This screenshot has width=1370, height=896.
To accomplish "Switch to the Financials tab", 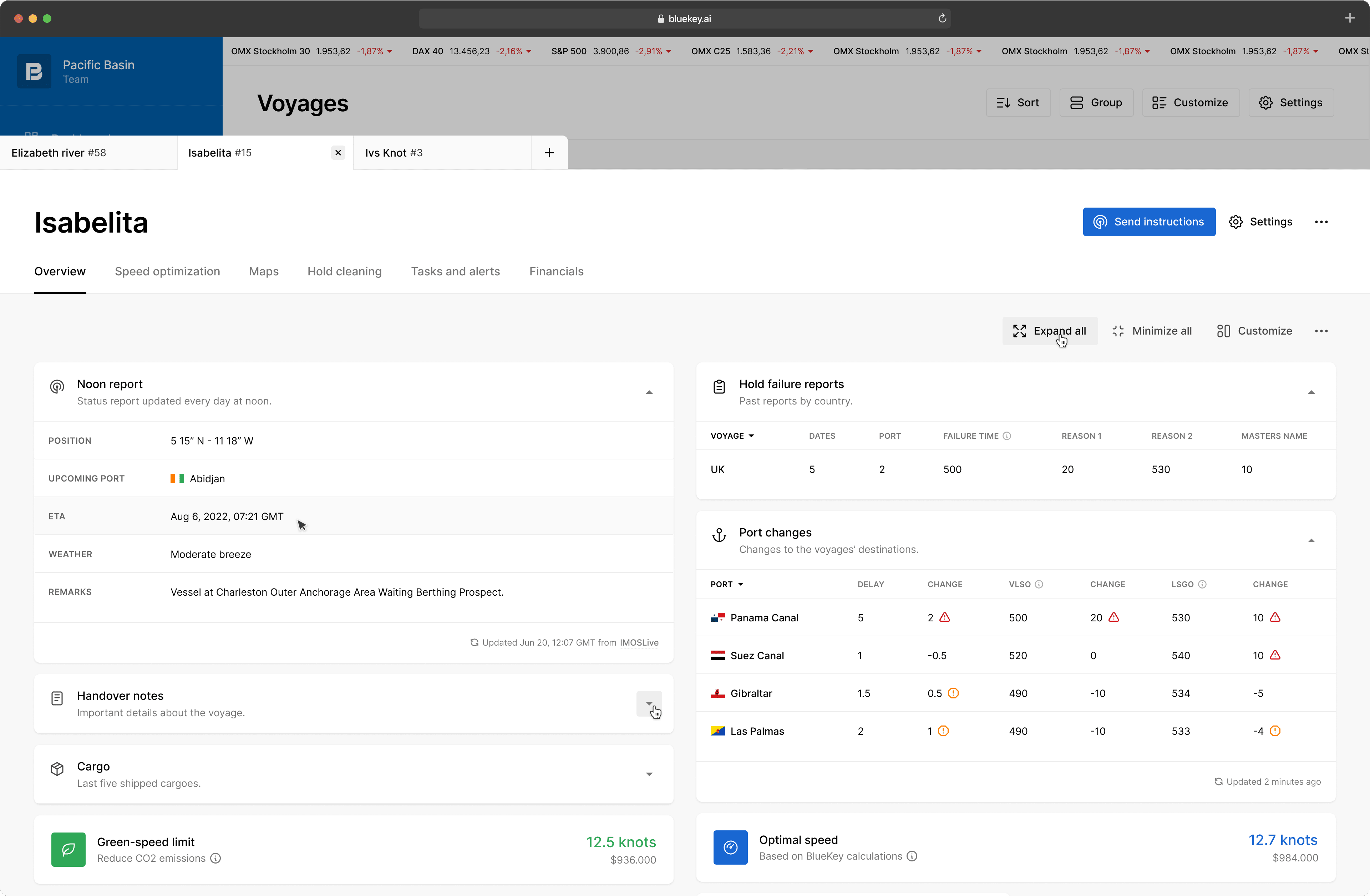I will 555,271.
